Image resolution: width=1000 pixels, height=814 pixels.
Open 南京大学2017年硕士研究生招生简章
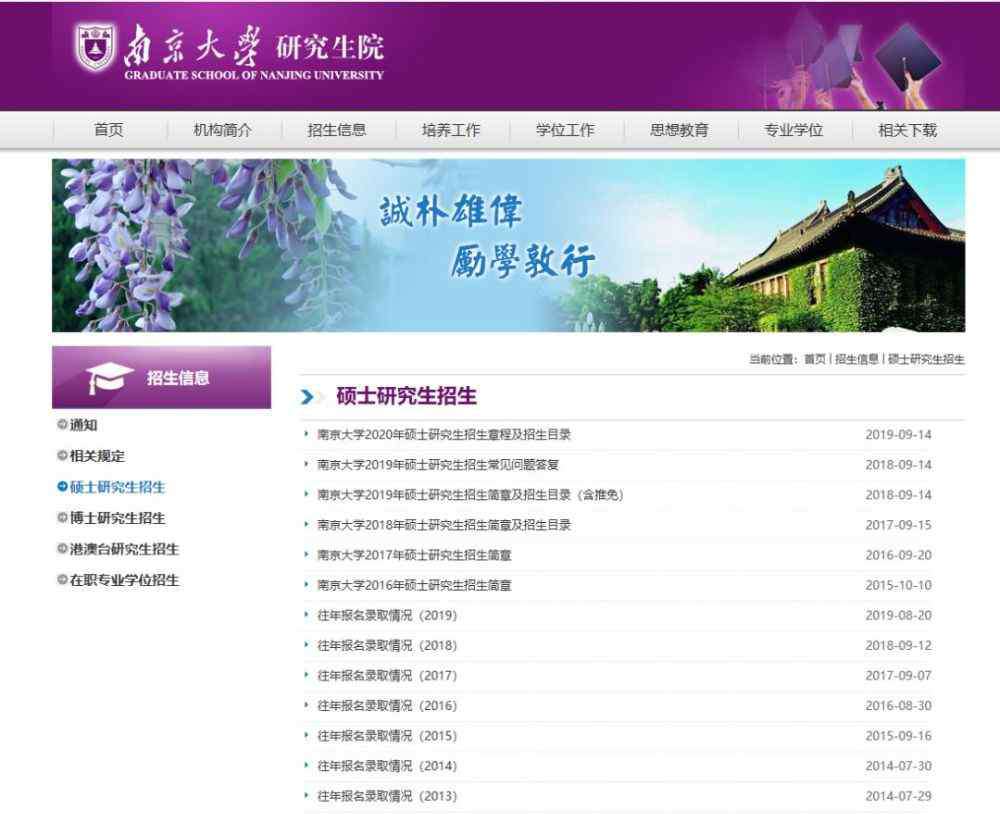tap(415, 555)
